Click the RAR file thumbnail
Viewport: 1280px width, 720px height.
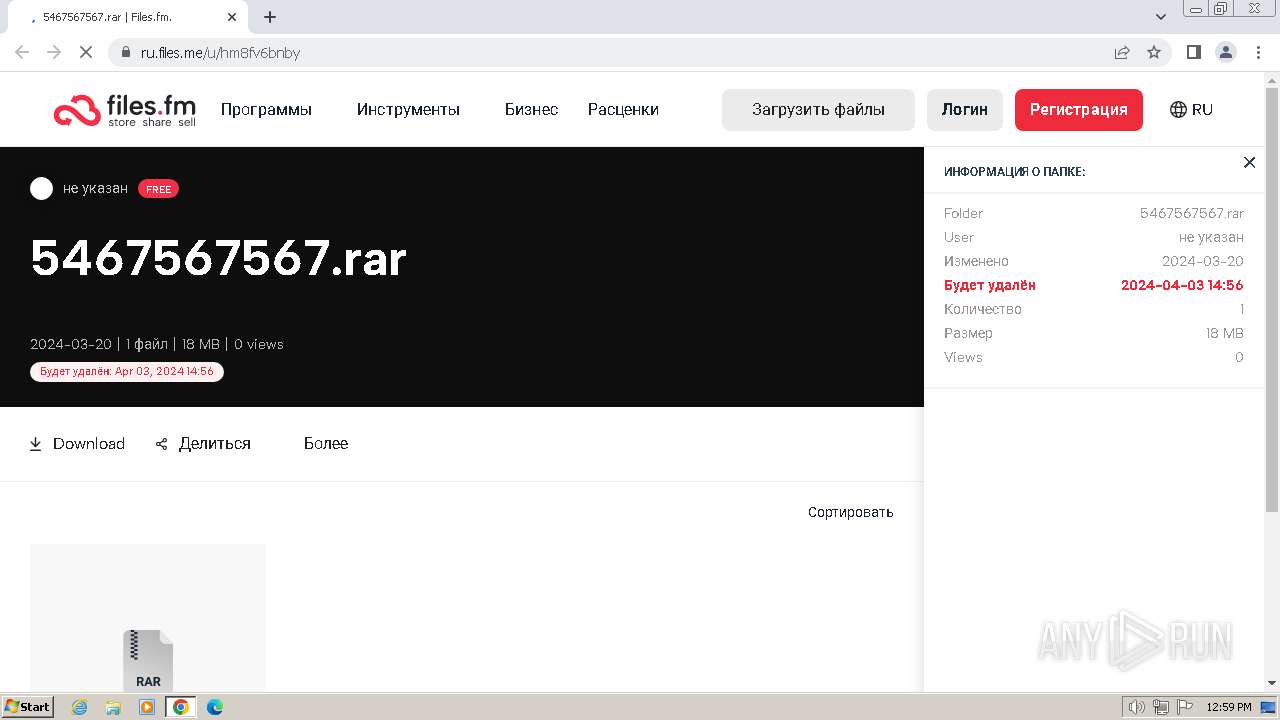[x=148, y=617]
